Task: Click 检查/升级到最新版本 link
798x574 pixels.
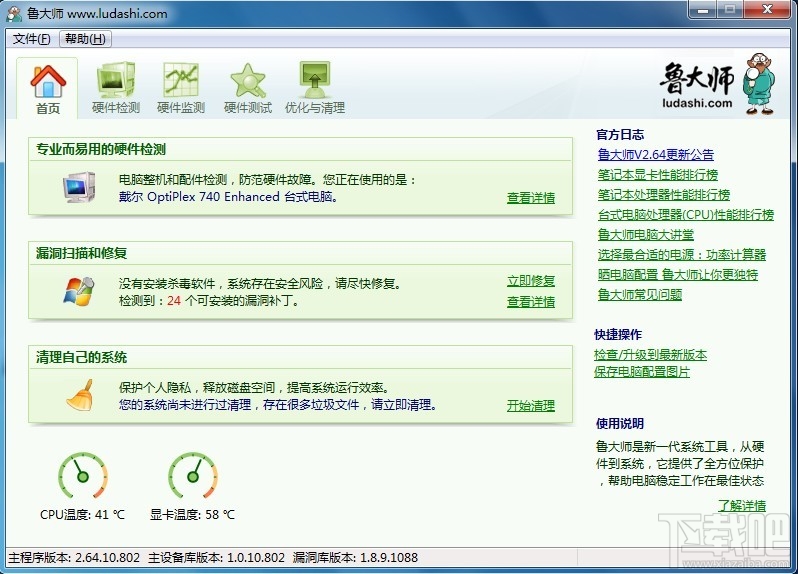Action: pos(650,355)
